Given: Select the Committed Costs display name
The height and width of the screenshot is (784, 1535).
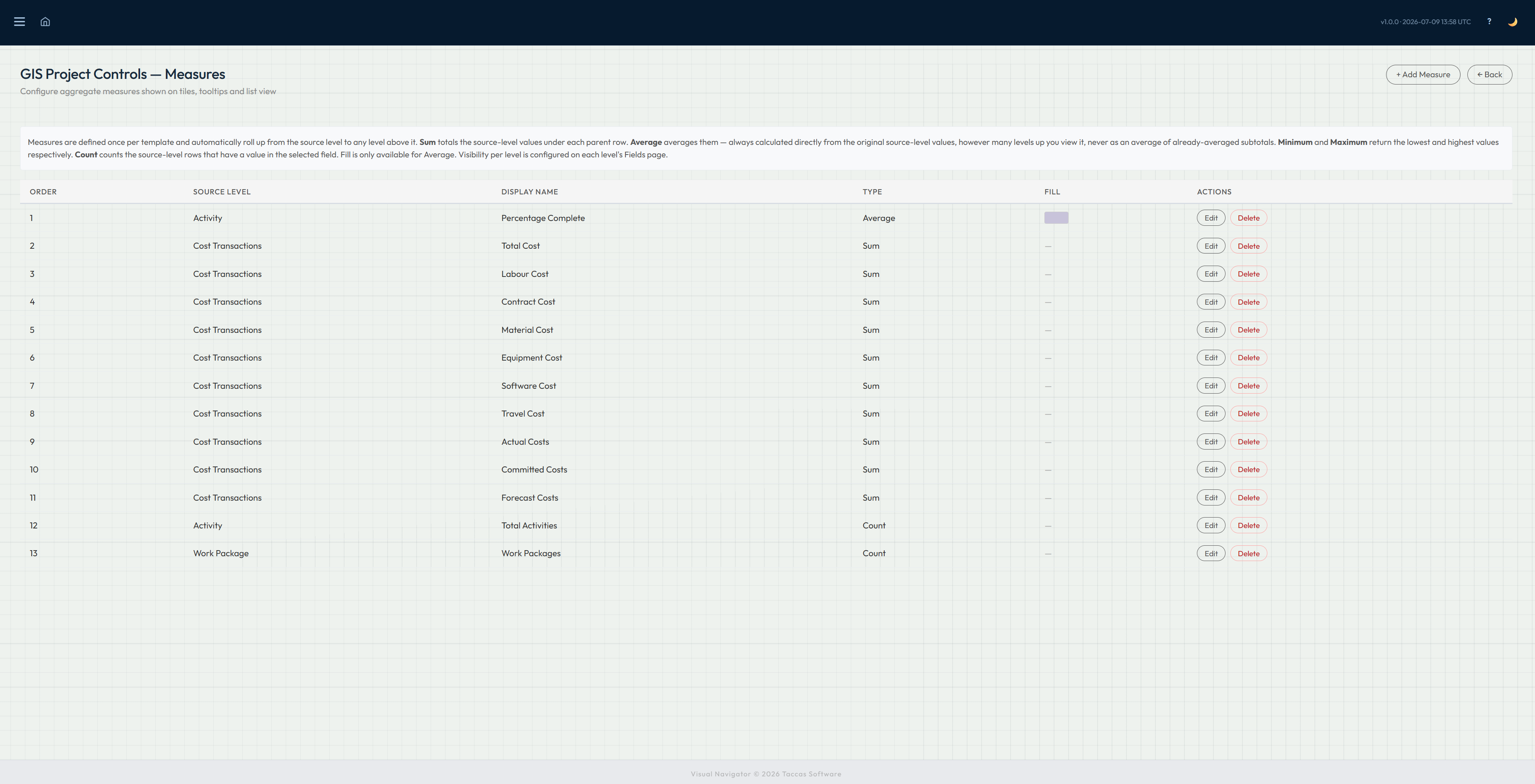Looking at the screenshot, I should click(x=534, y=470).
